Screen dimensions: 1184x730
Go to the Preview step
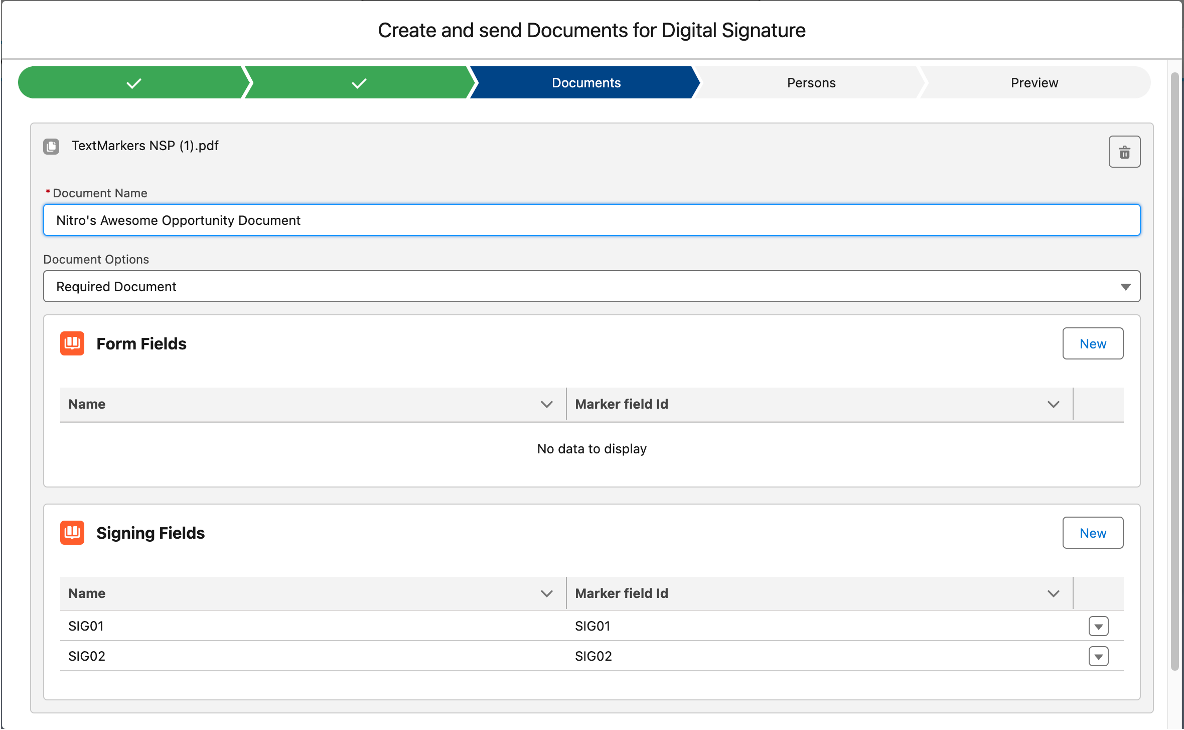pos(1034,83)
